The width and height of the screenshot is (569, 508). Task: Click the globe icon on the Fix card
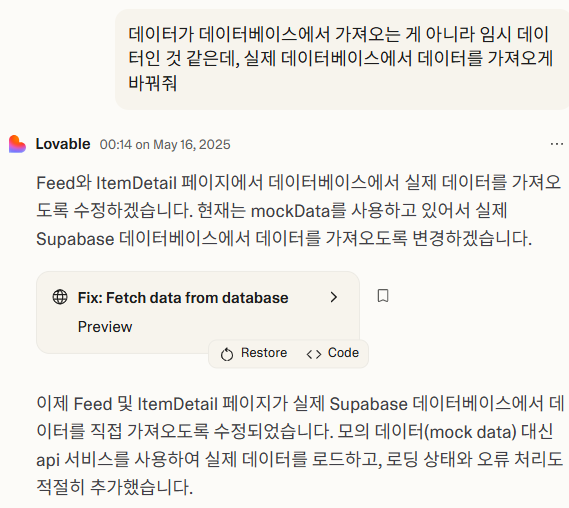(60, 297)
